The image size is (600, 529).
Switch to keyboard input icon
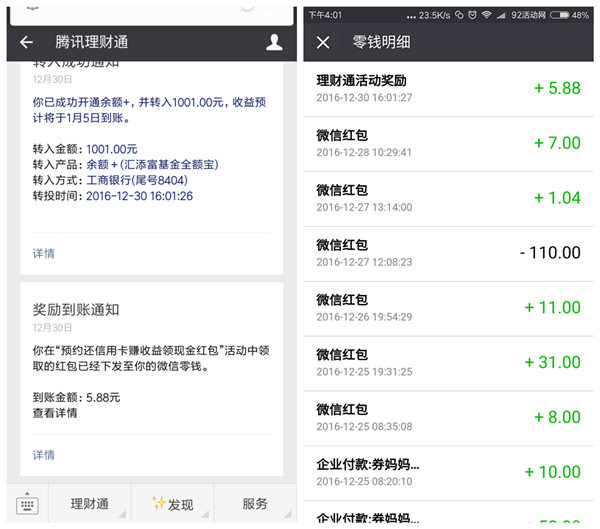click(x=27, y=504)
